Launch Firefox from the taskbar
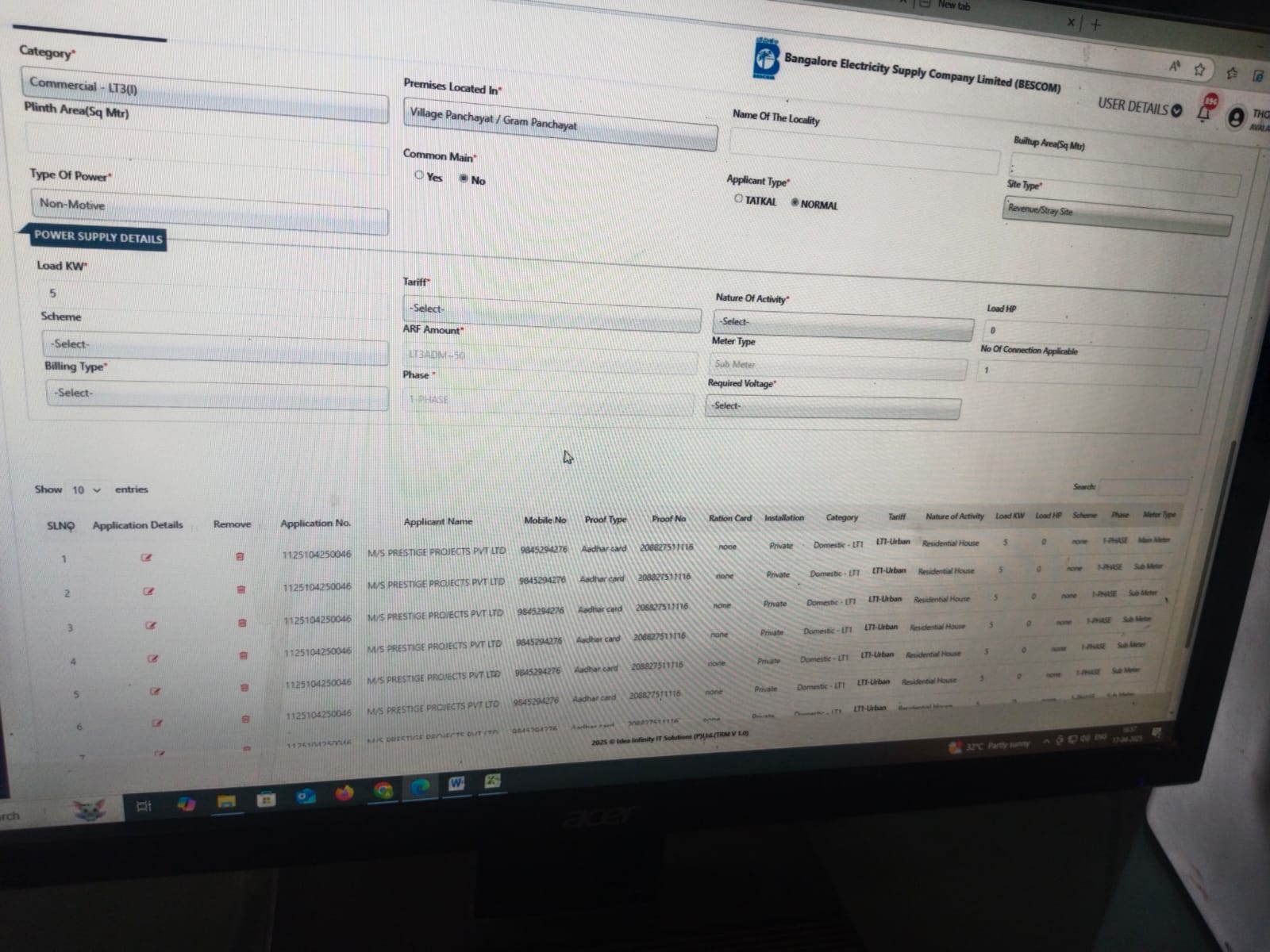 click(x=344, y=793)
